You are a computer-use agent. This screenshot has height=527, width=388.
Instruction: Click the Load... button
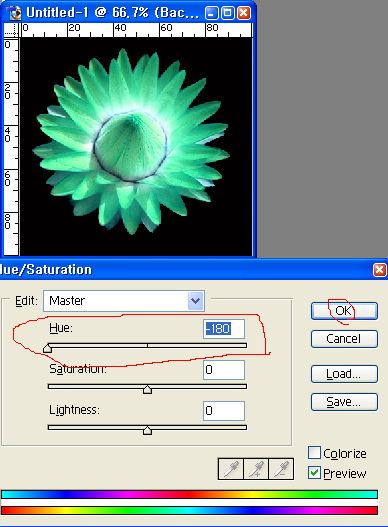[344, 374]
